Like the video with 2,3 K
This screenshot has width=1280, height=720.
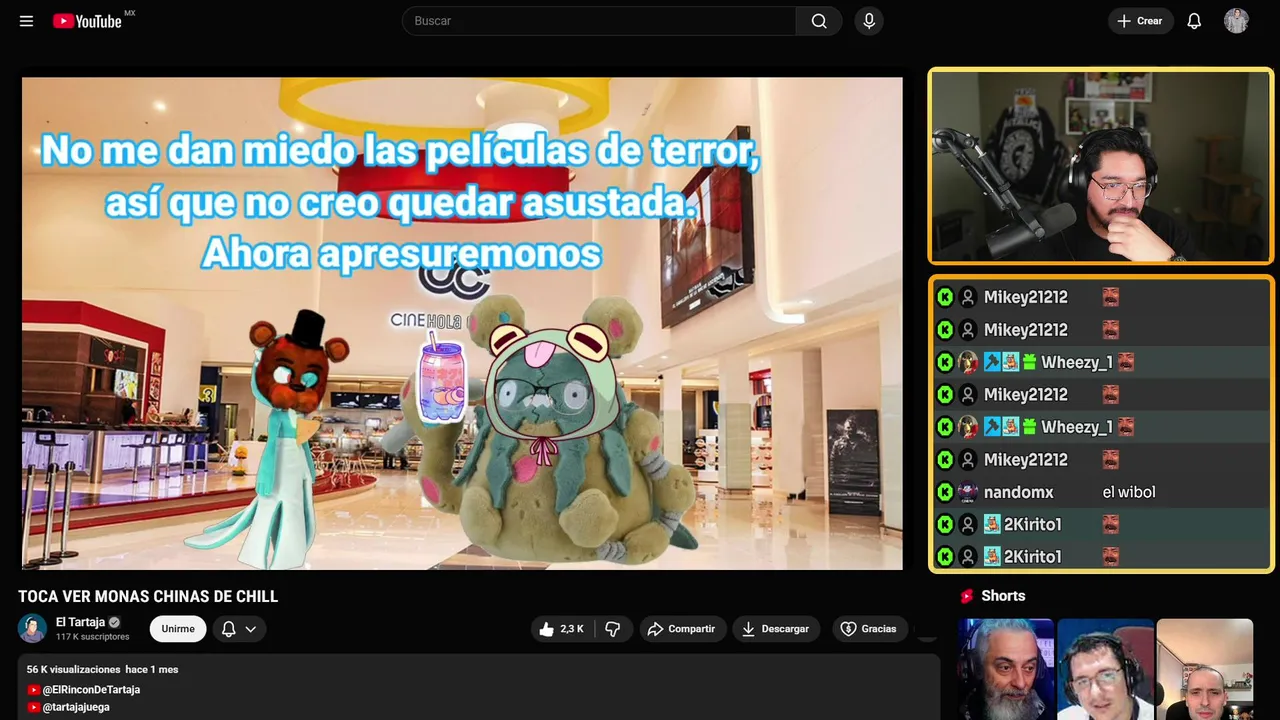coord(561,629)
